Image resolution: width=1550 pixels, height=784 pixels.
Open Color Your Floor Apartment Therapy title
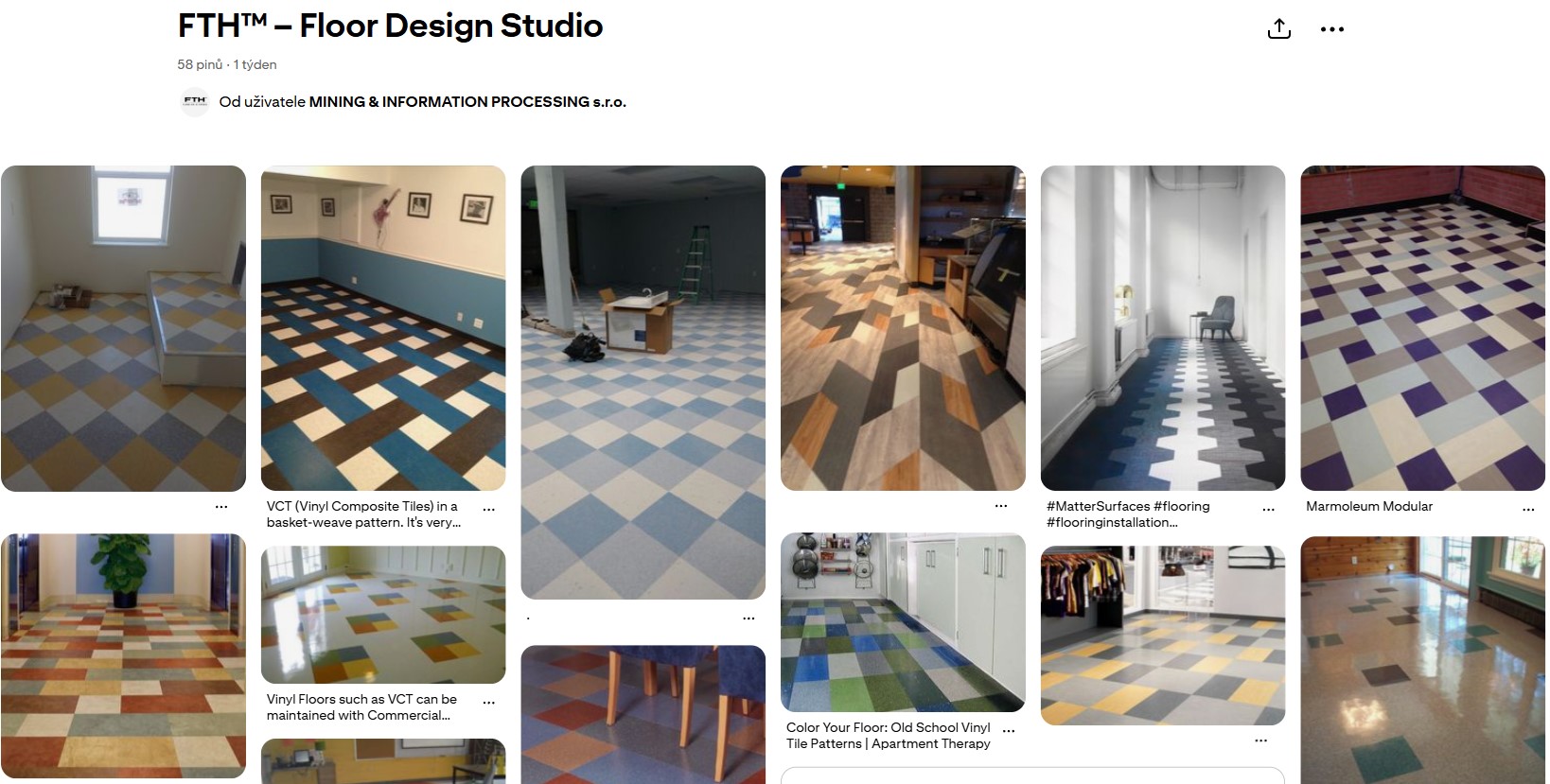click(x=889, y=735)
